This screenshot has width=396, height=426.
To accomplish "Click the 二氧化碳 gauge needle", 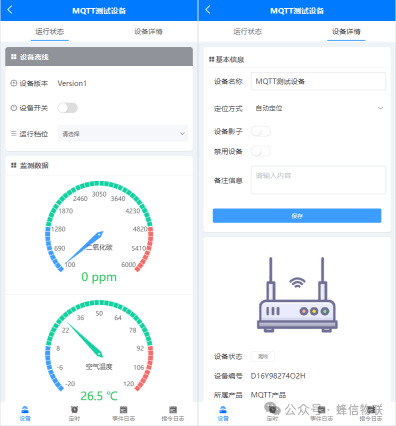I will point(84,247).
